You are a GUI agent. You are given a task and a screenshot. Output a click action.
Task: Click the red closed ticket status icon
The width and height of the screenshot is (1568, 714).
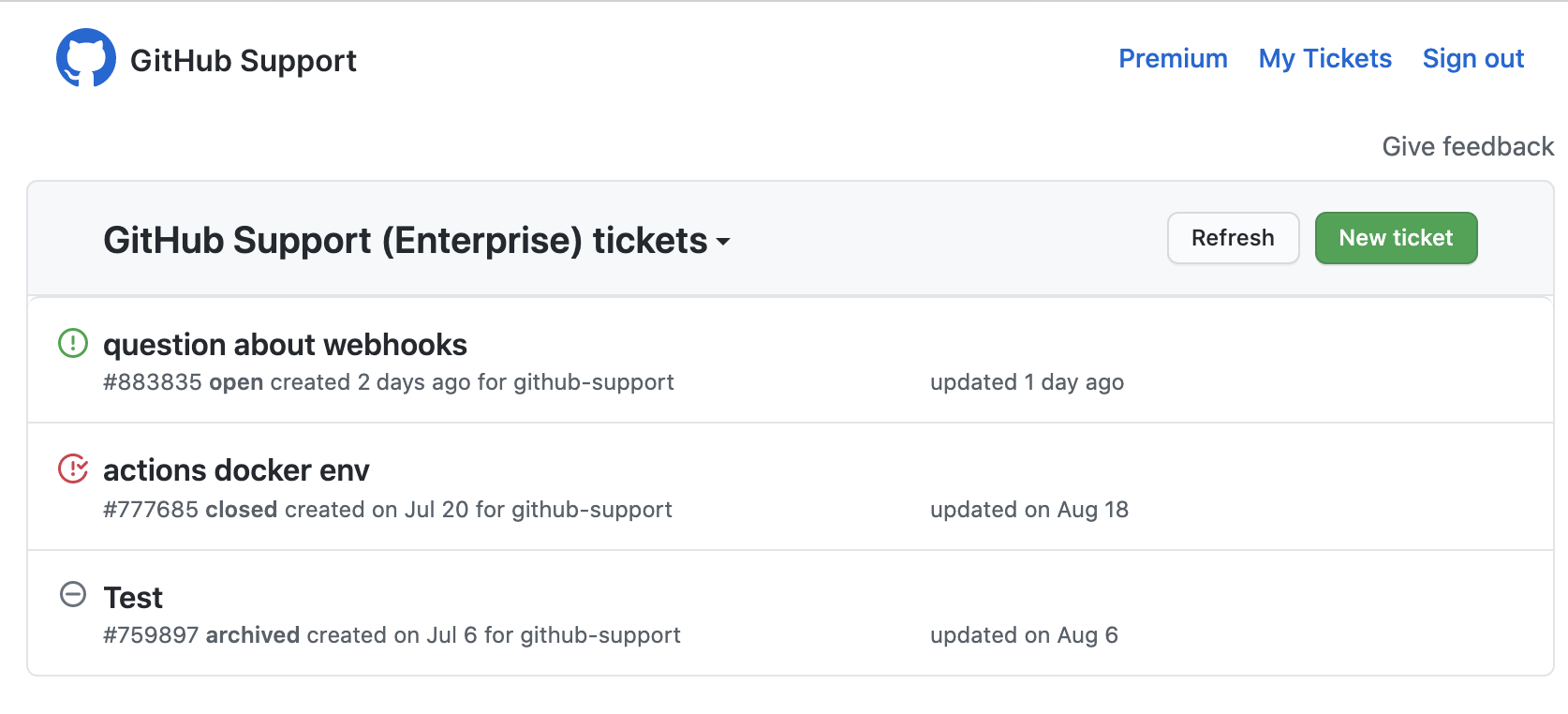point(73,469)
